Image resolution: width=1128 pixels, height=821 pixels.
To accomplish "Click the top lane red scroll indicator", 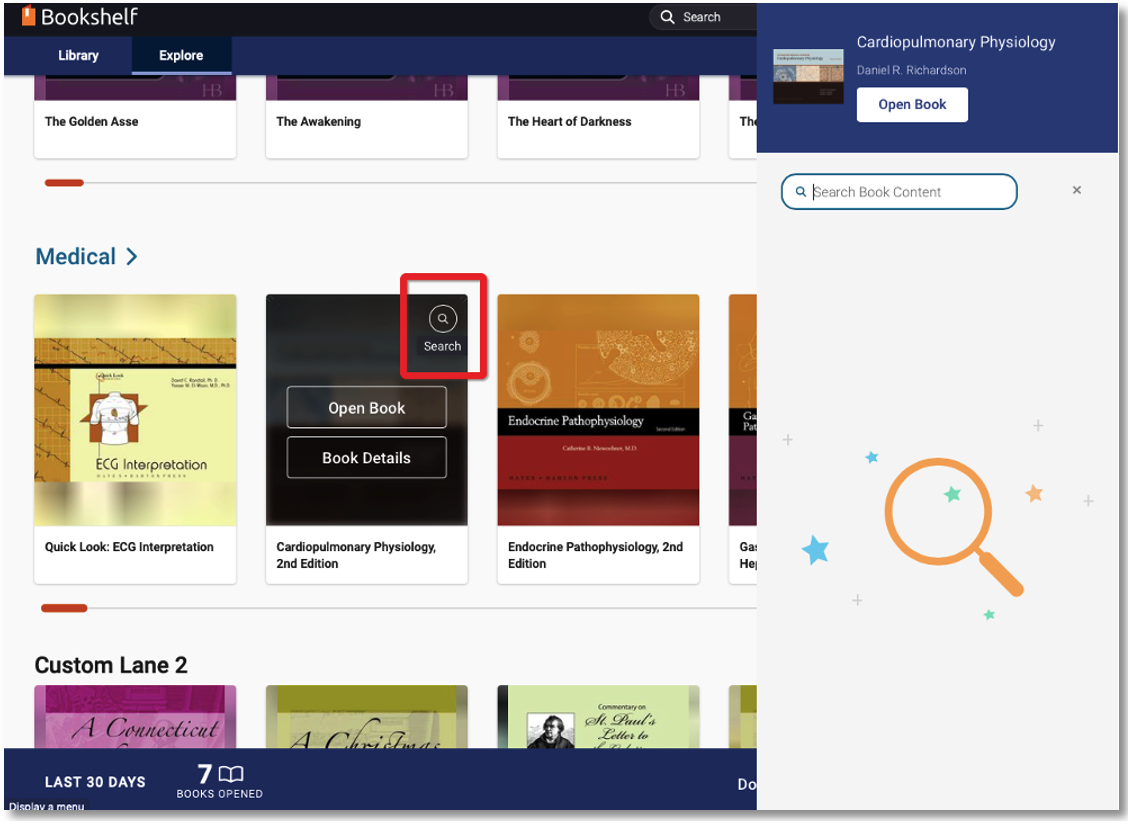I will (64, 183).
